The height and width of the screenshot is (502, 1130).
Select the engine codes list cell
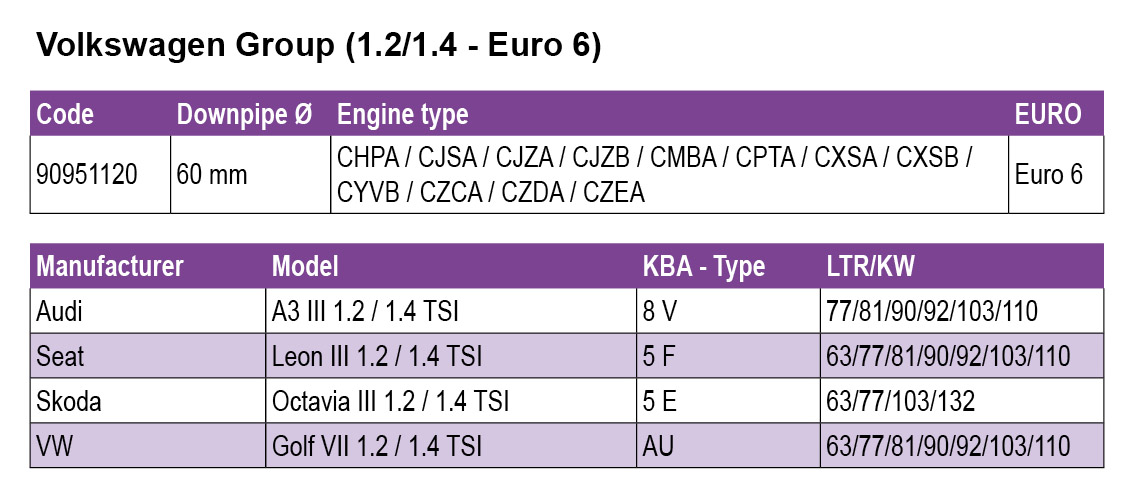(656, 175)
